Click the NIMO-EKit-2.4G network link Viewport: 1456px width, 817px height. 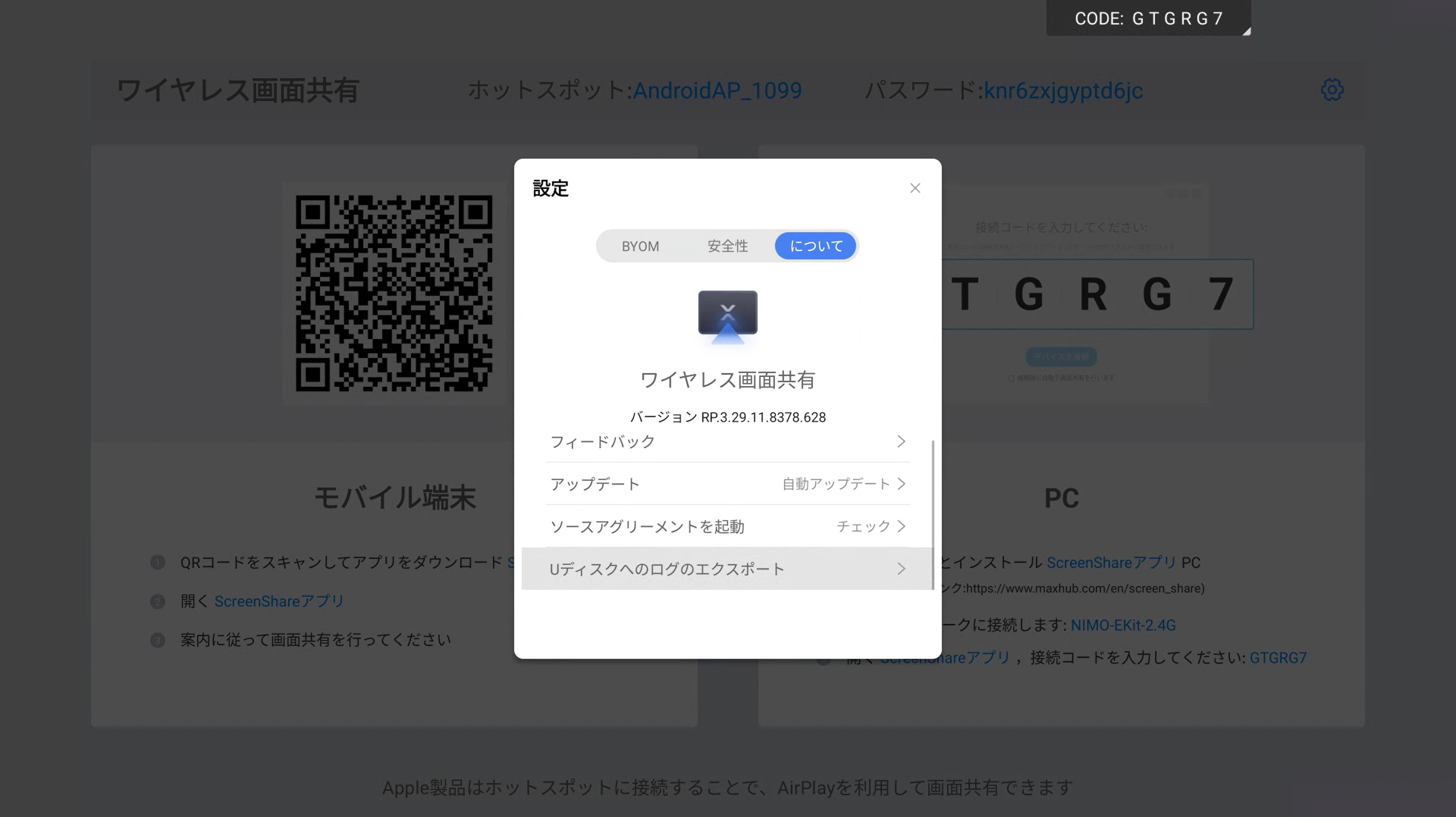tap(1122, 626)
